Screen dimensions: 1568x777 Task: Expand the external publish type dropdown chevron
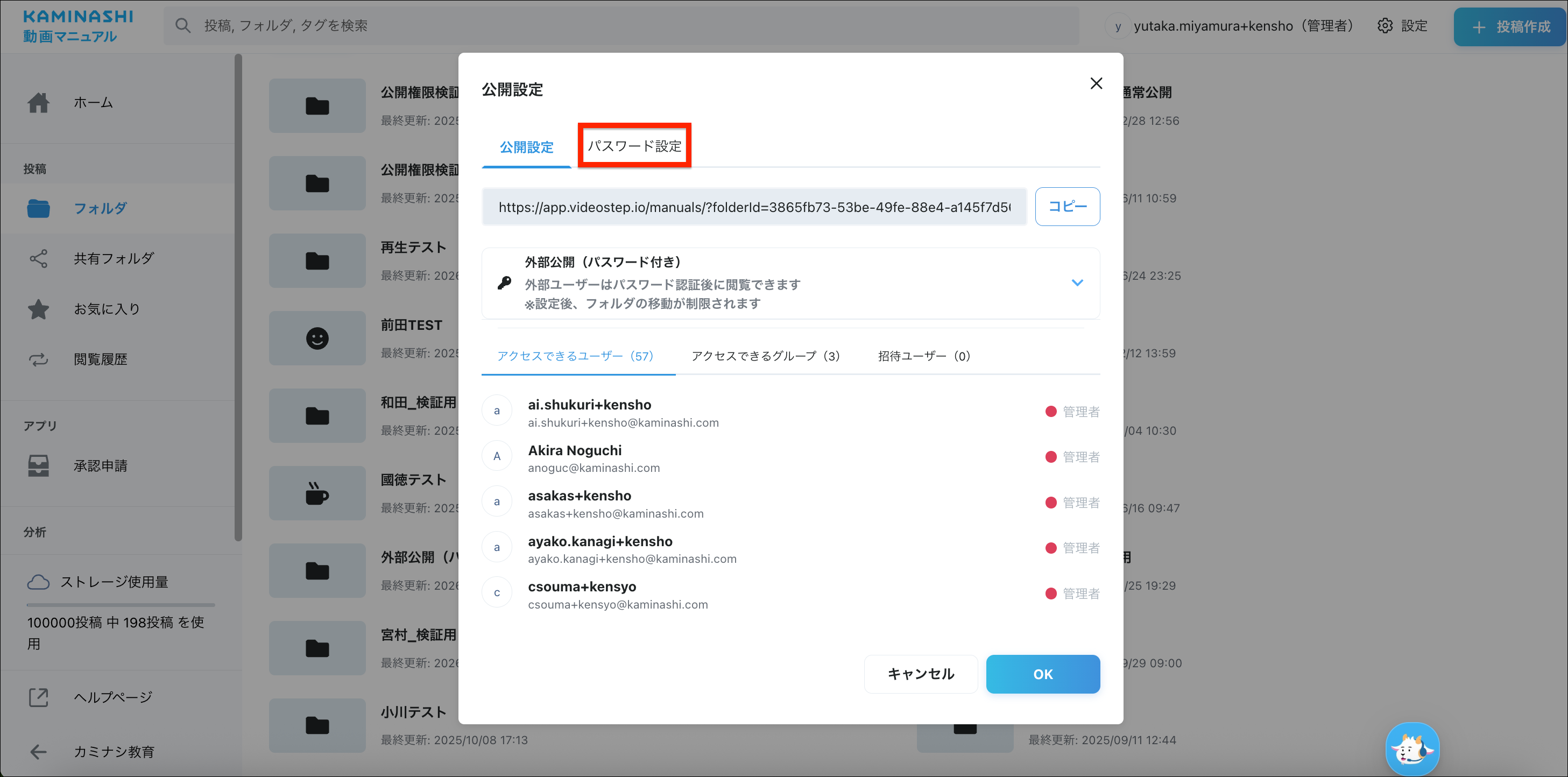(1077, 283)
